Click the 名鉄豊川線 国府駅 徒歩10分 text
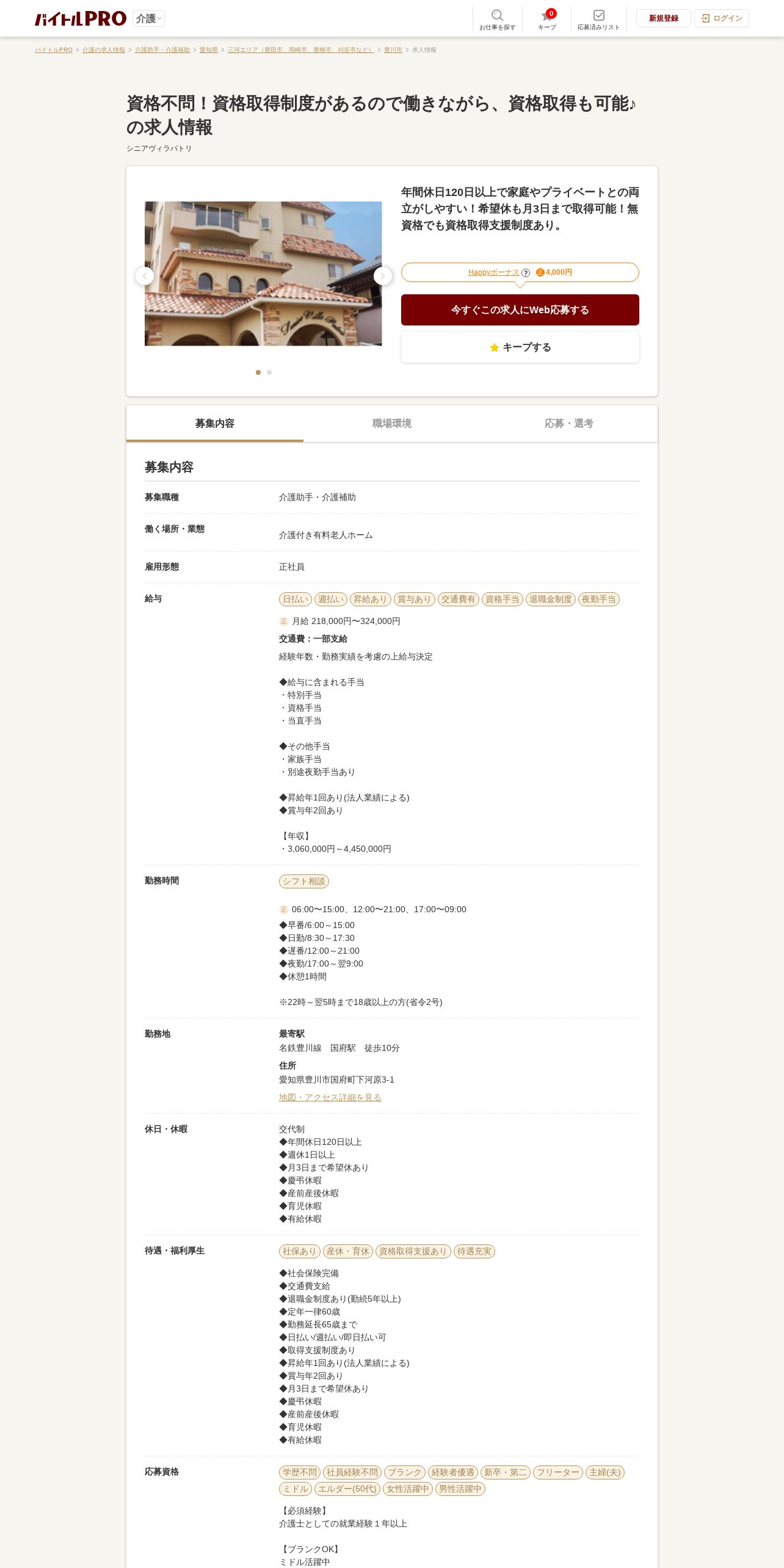Screen dimensions: 784x1568 point(339,1048)
